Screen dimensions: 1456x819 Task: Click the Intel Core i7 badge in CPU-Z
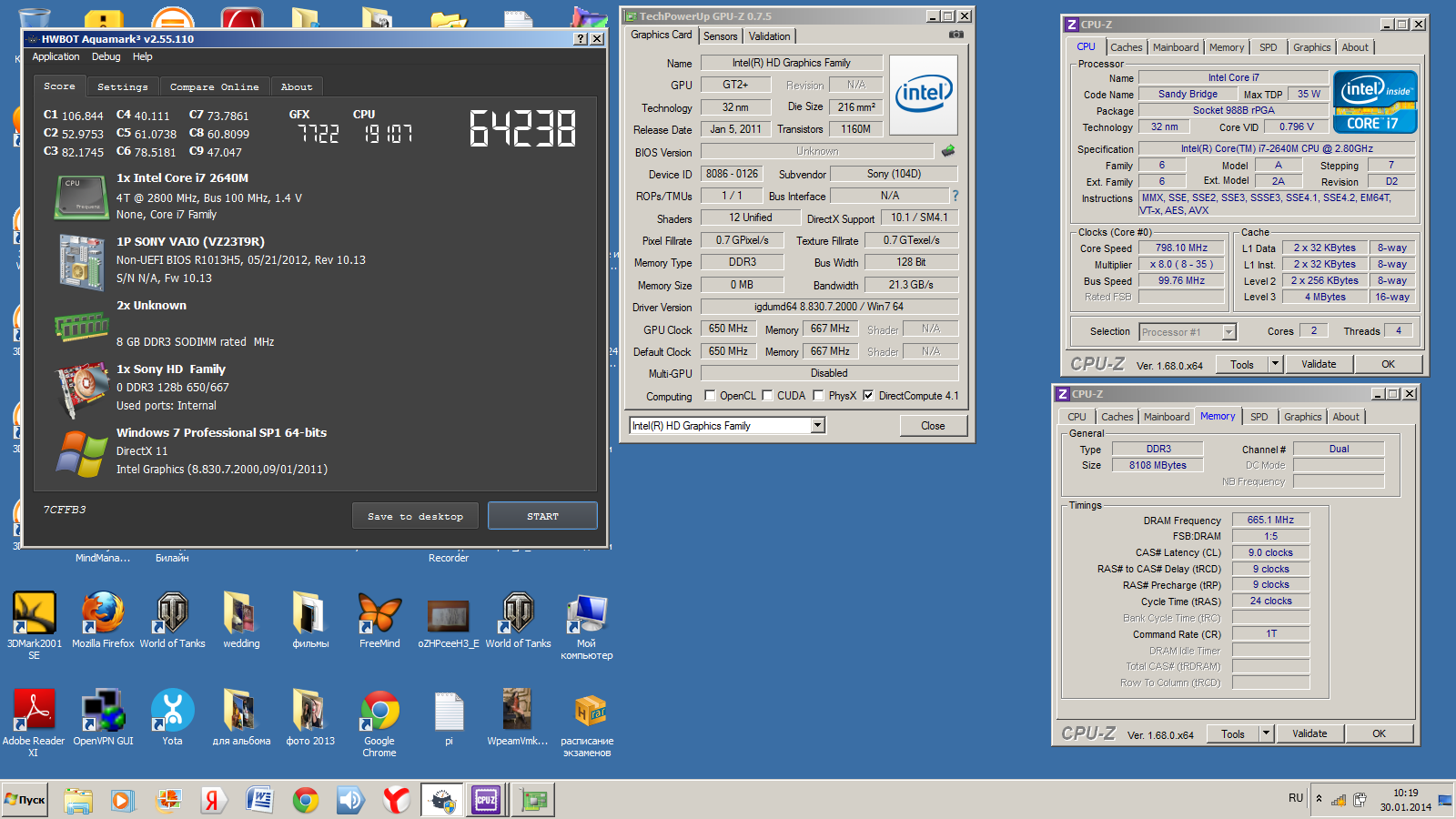(1375, 102)
